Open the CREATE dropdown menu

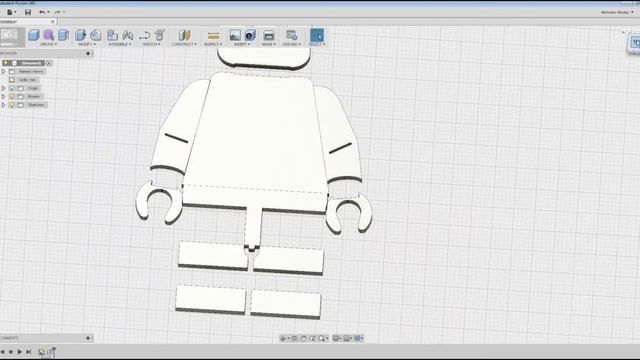coord(49,44)
